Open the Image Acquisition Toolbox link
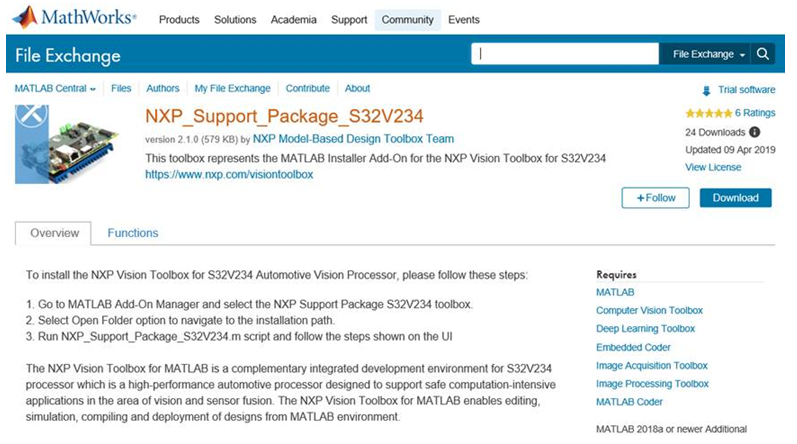 tap(652, 366)
